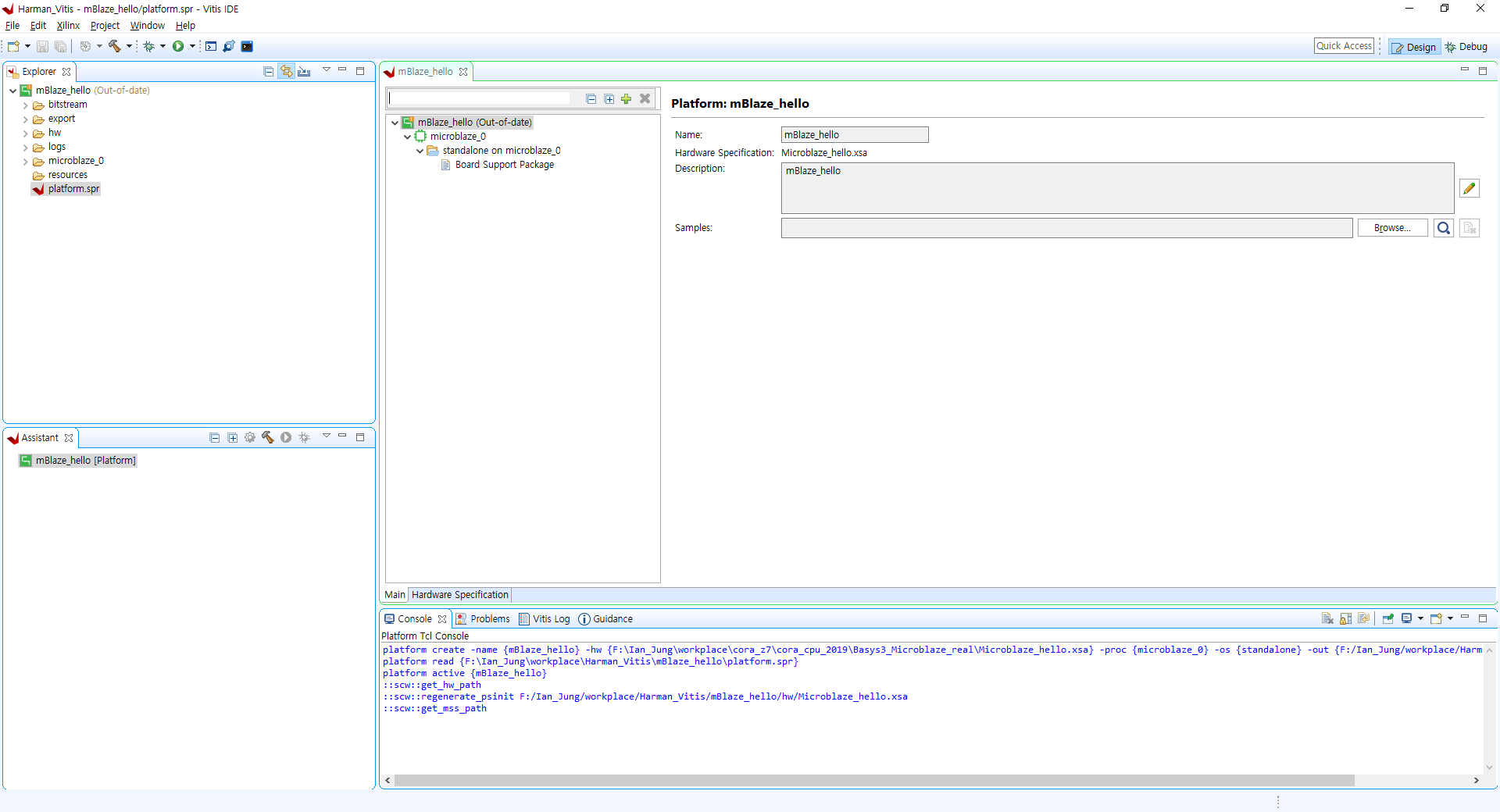Open the Run dropdown arrow
The height and width of the screenshot is (812, 1500).
192,47
